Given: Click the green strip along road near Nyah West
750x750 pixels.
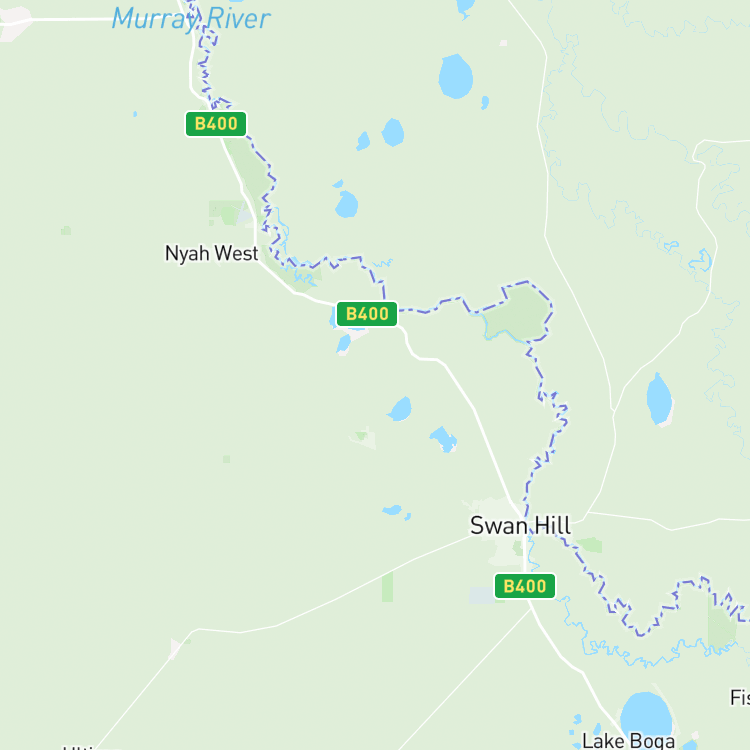Looking at the screenshot, I should click(249, 167).
